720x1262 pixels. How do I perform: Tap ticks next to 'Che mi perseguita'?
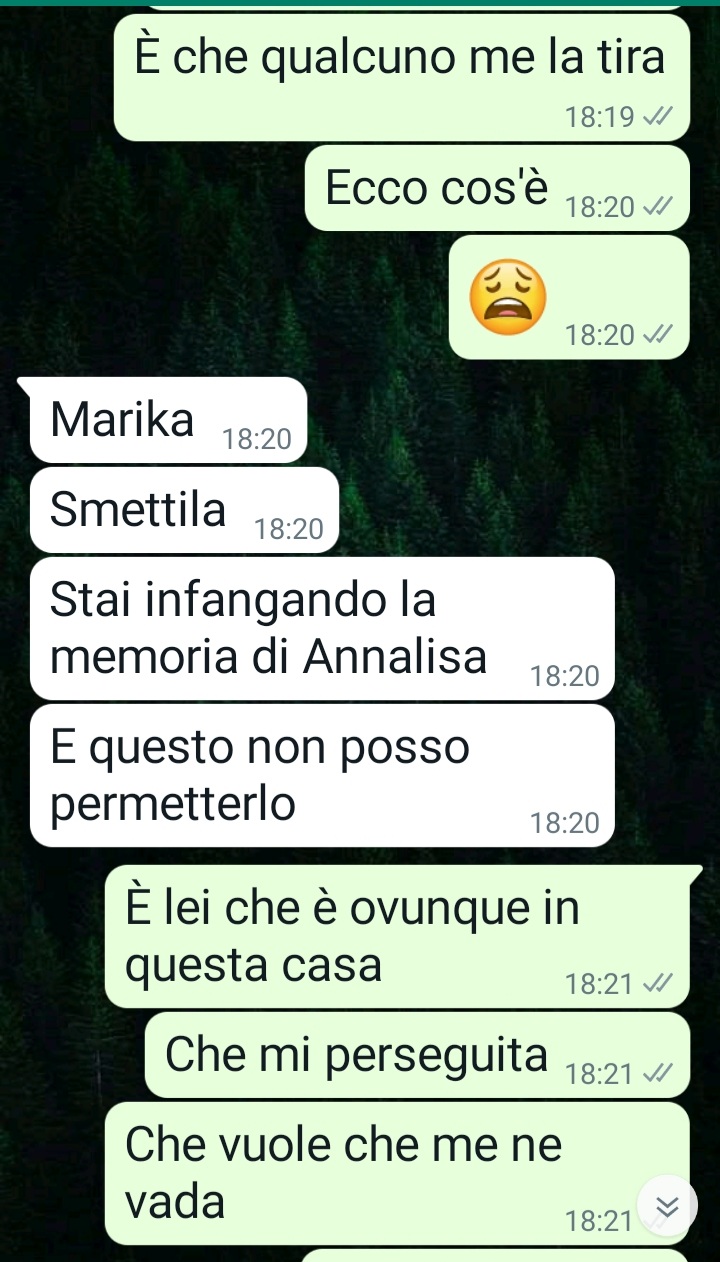click(x=655, y=1074)
